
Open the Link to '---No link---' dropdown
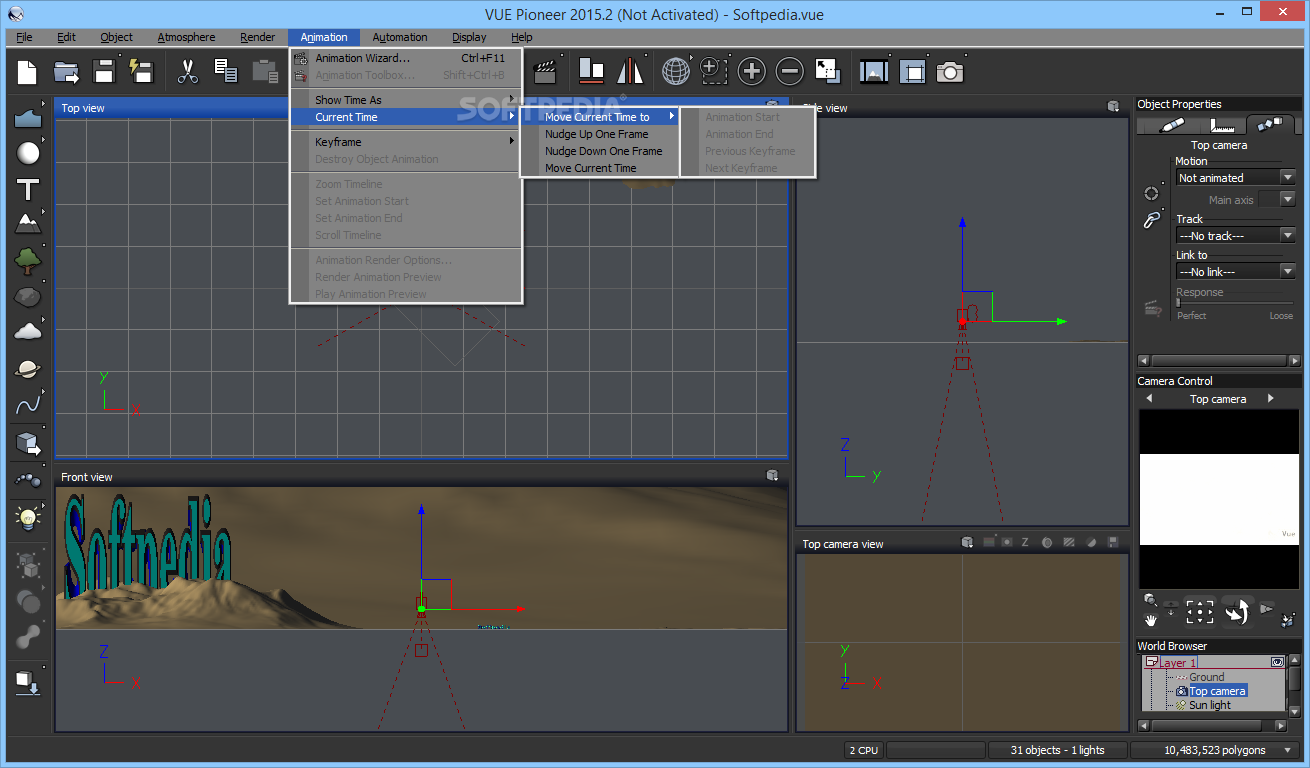tap(1236, 271)
